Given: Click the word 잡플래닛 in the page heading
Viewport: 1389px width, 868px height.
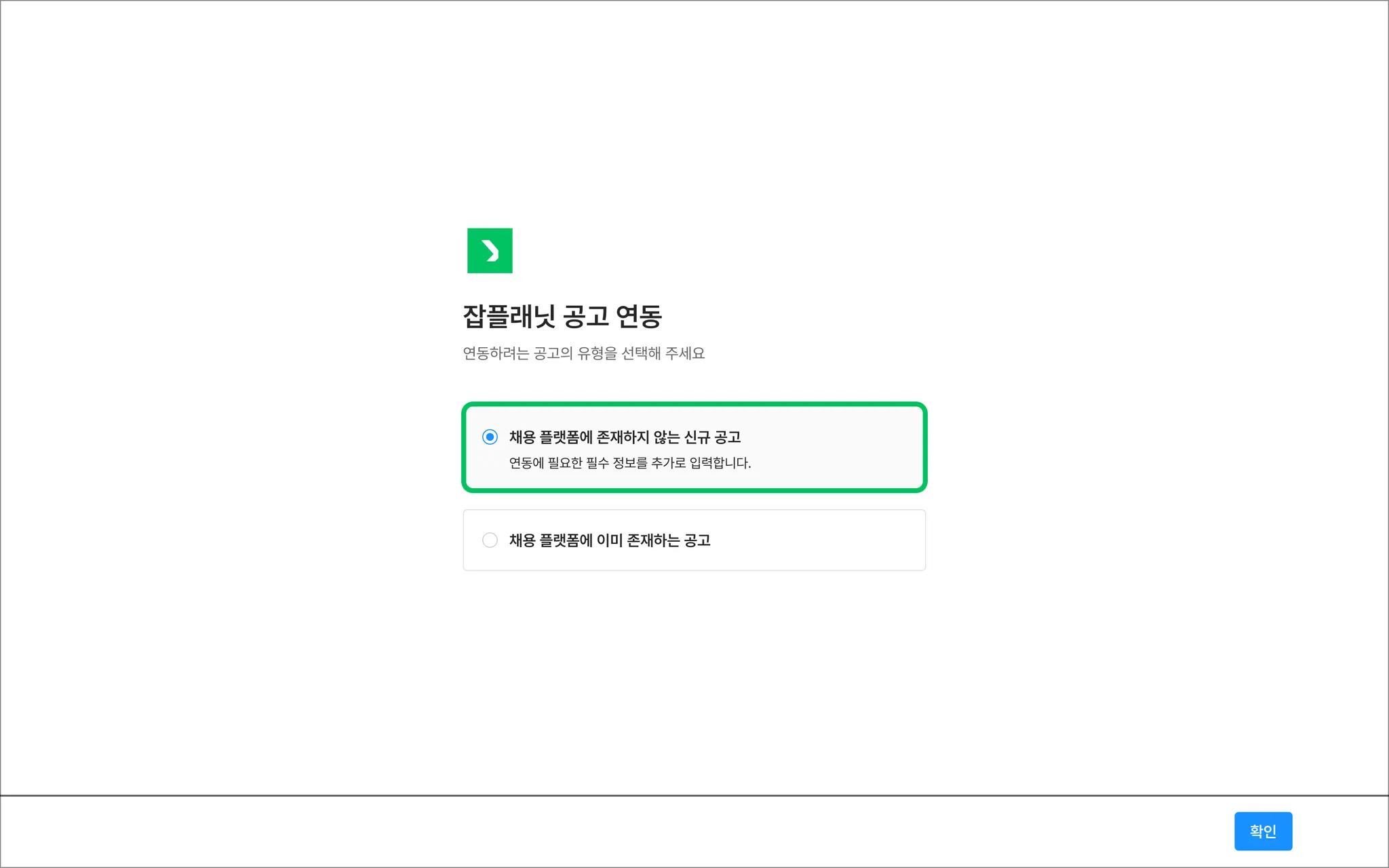Looking at the screenshot, I should pos(509,316).
